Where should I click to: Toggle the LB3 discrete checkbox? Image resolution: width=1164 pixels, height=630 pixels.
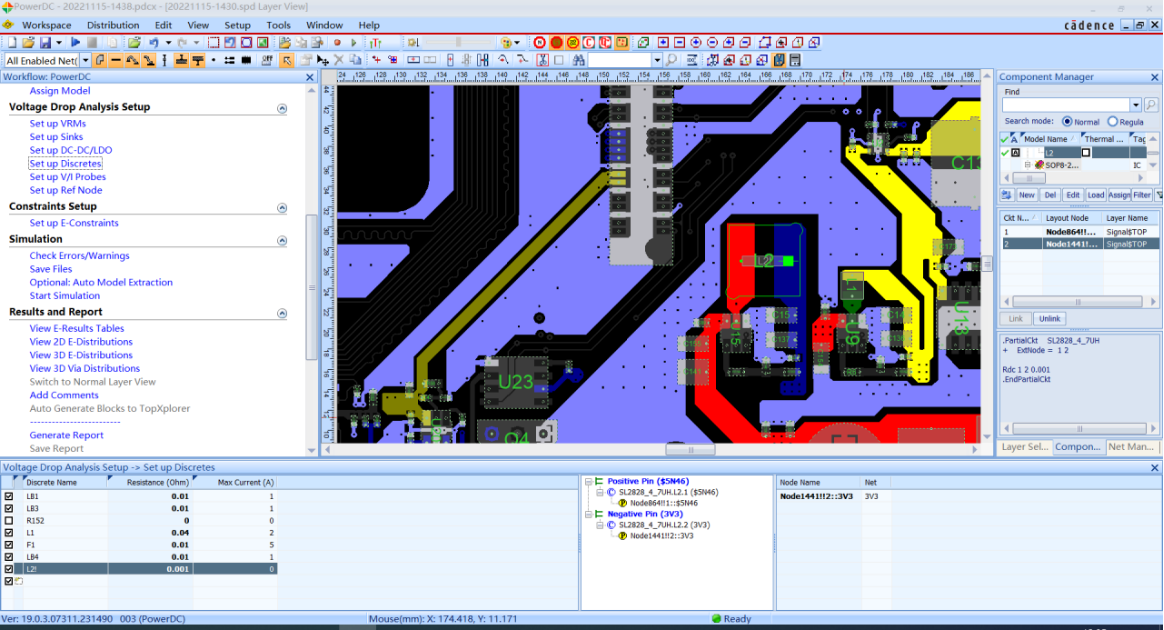pyautogui.click(x=9, y=508)
